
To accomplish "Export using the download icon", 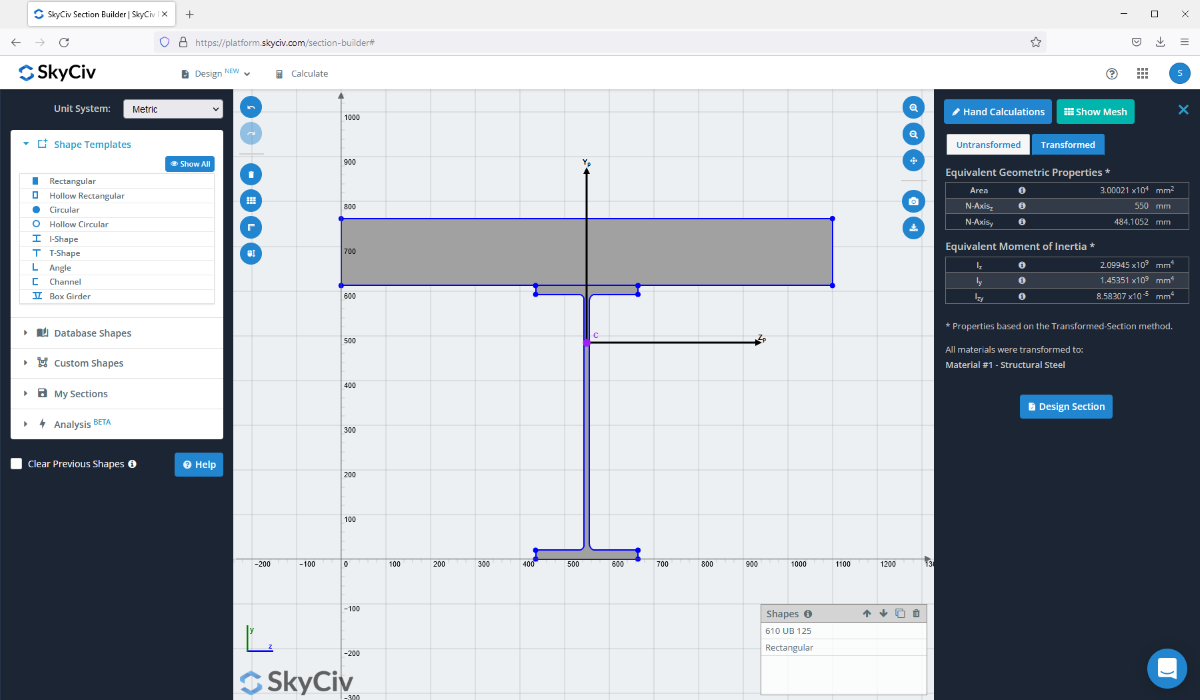I will [x=913, y=228].
